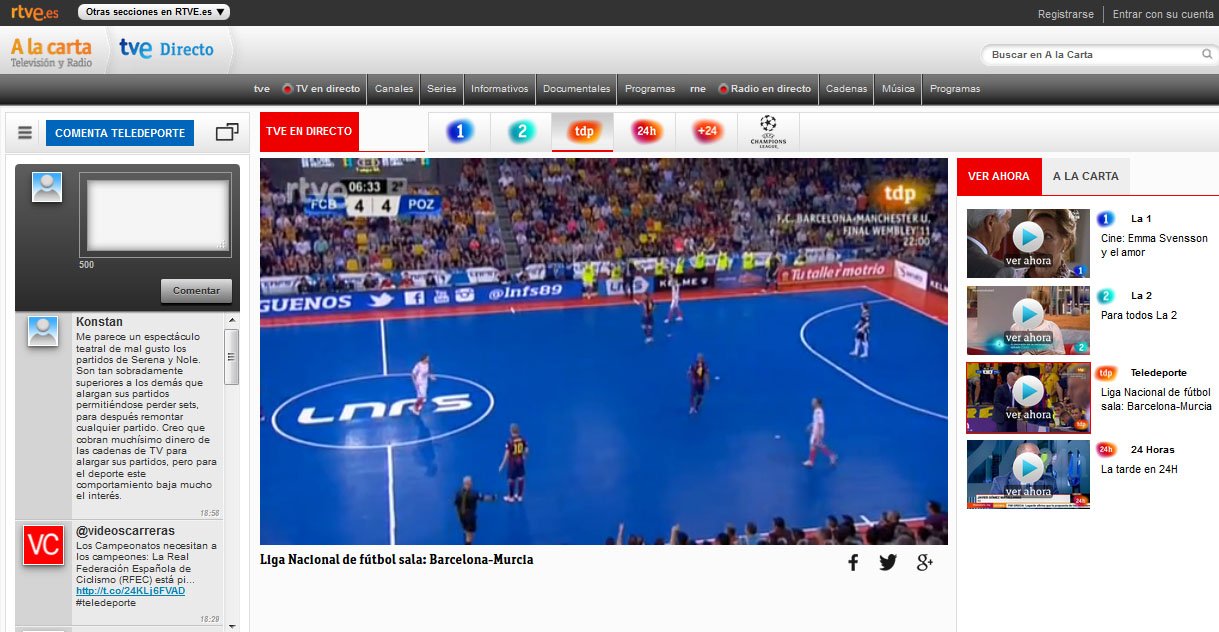Screen dimensions: 1219x632
Task: Click the La 1 icon in Ver Ahora list
Action: pos(1105,219)
